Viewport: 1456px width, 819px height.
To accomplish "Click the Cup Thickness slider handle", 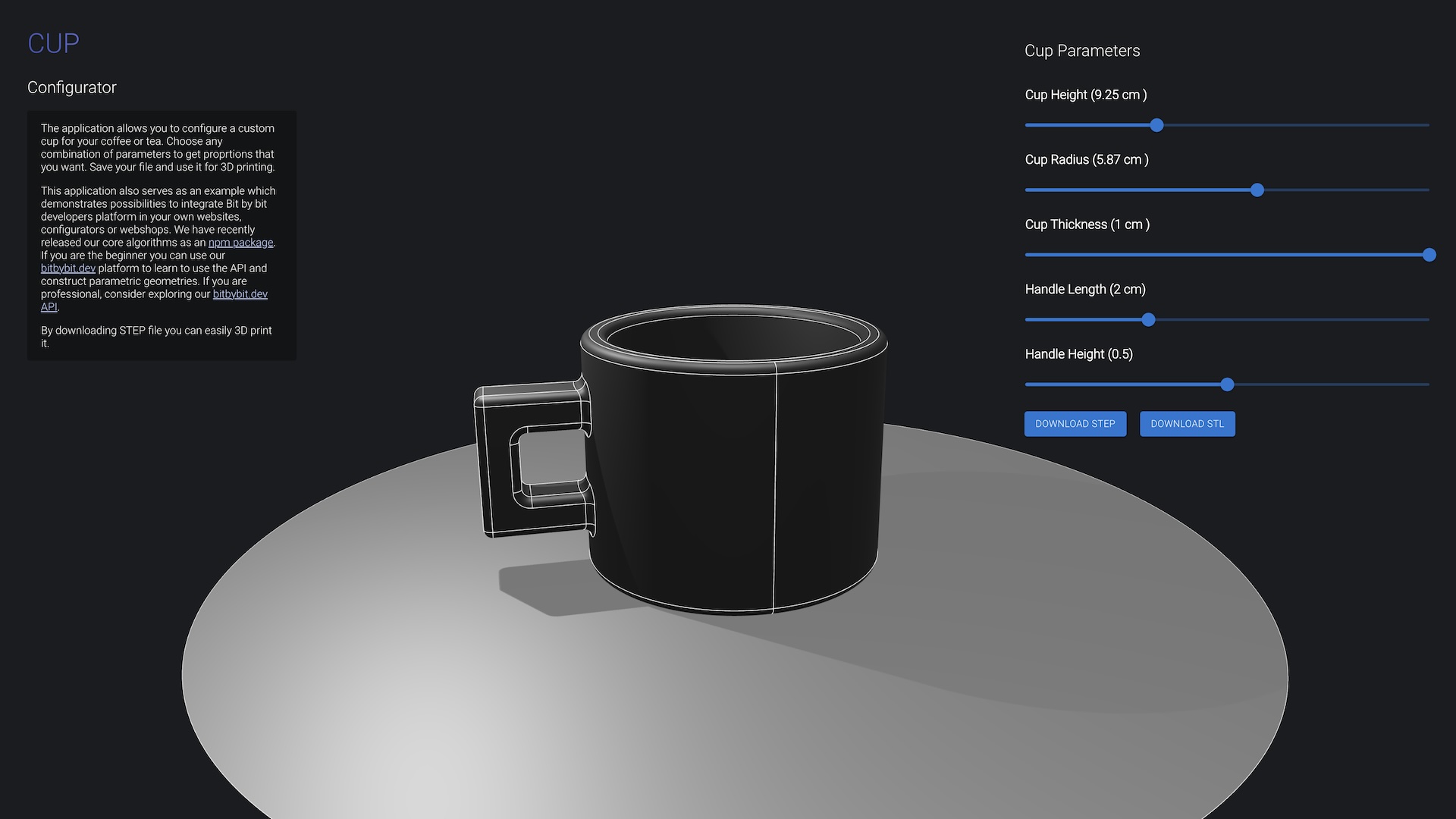I will coord(1429,255).
